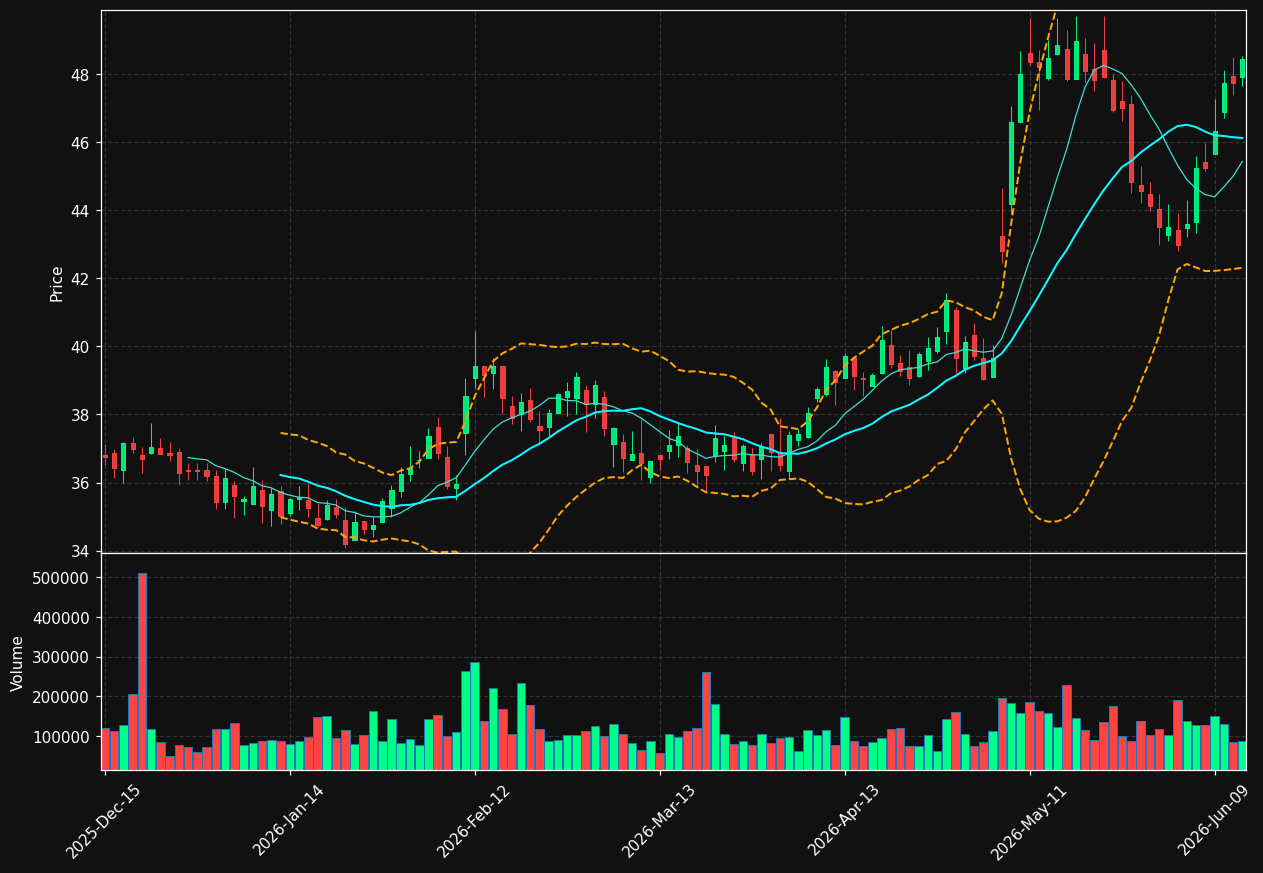Click the 100000 volume tick label

pos(62,737)
